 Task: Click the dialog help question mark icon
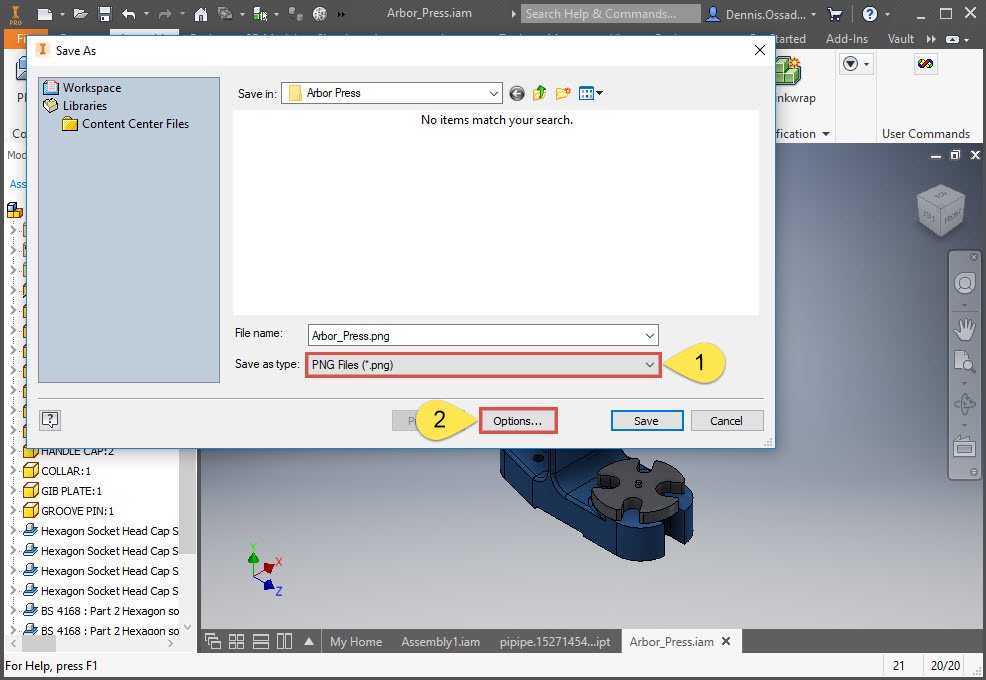click(49, 419)
